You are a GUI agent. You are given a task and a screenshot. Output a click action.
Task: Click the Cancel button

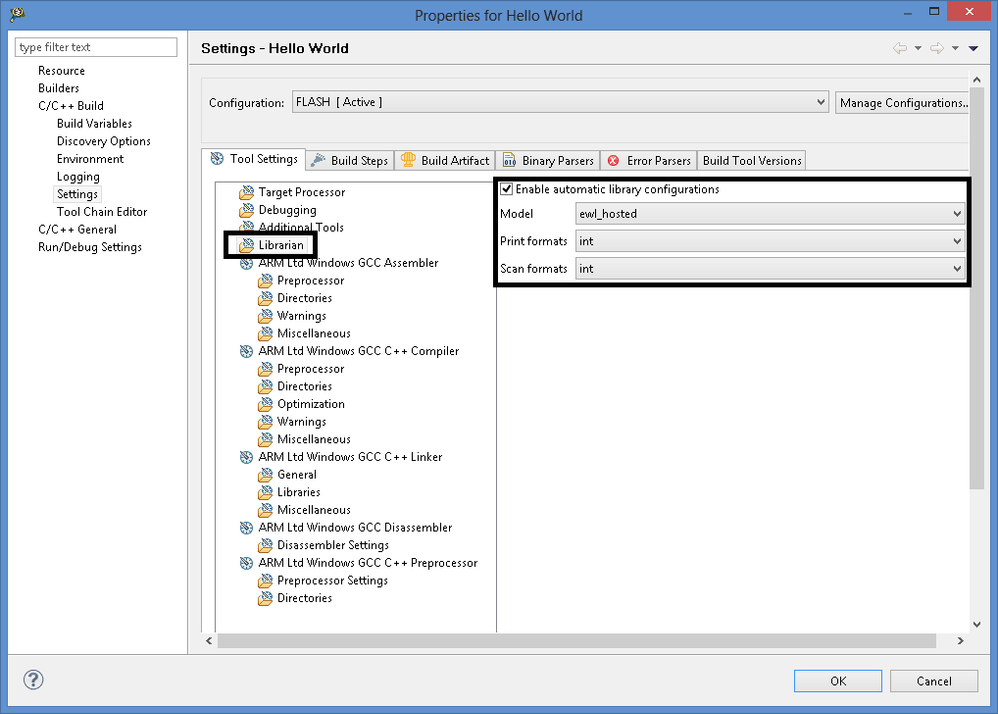tap(934, 681)
